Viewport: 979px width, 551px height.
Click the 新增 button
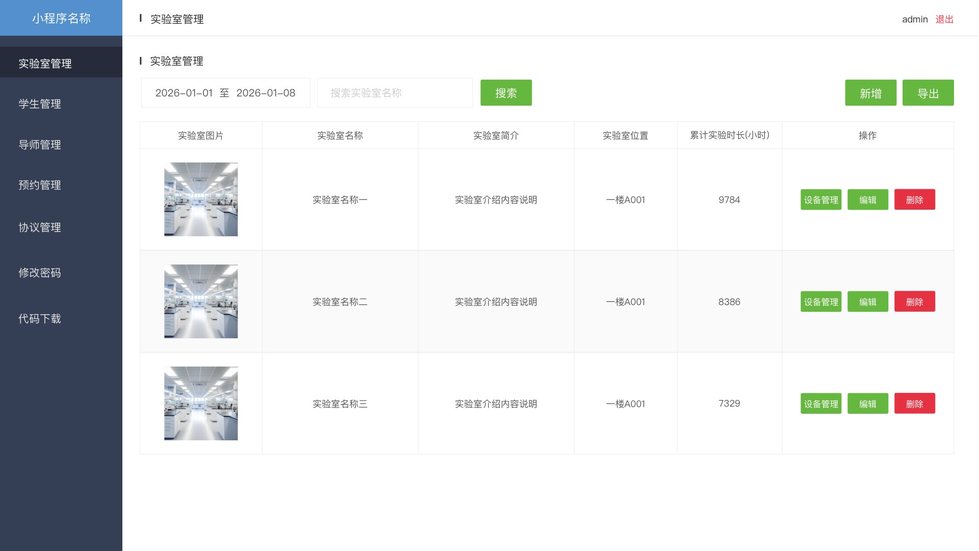pos(870,93)
